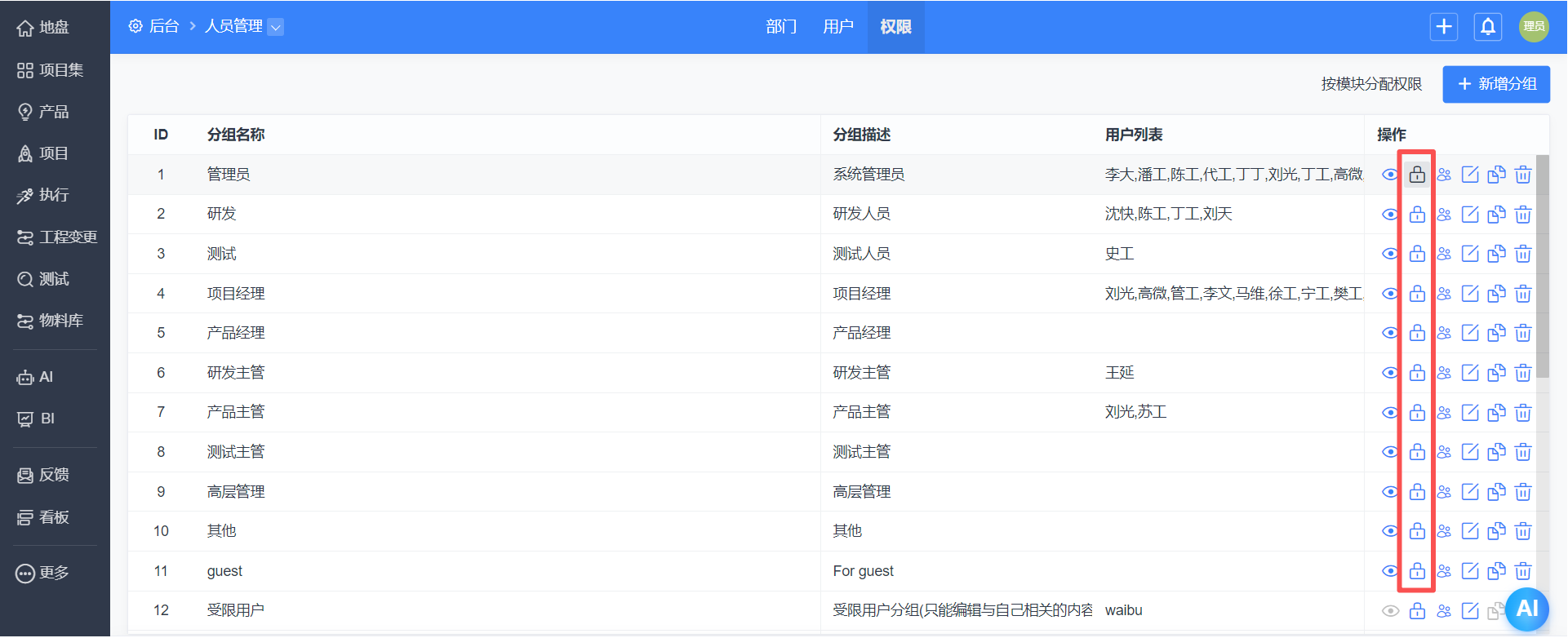The image size is (1568, 638).
Task: View the 高层管理 group via eye icon
Action: 1390,492
